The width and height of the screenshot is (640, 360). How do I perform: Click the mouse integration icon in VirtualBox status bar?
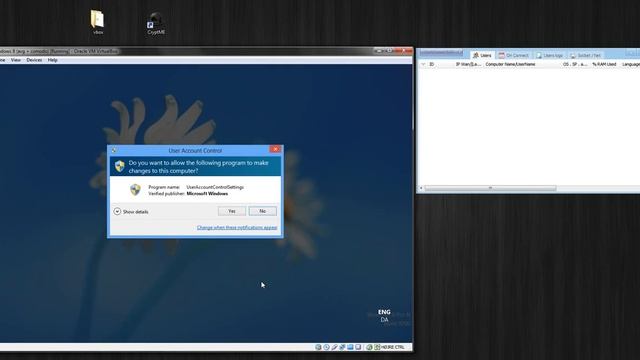point(369,347)
